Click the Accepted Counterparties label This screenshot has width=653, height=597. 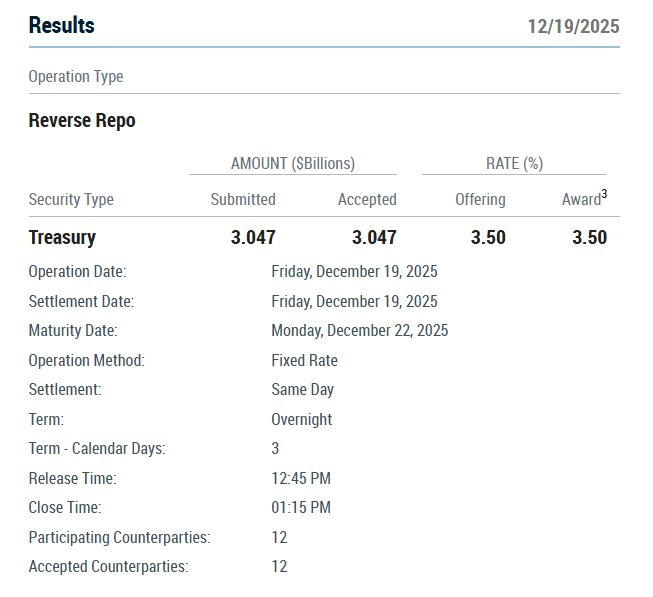point(108,567)
